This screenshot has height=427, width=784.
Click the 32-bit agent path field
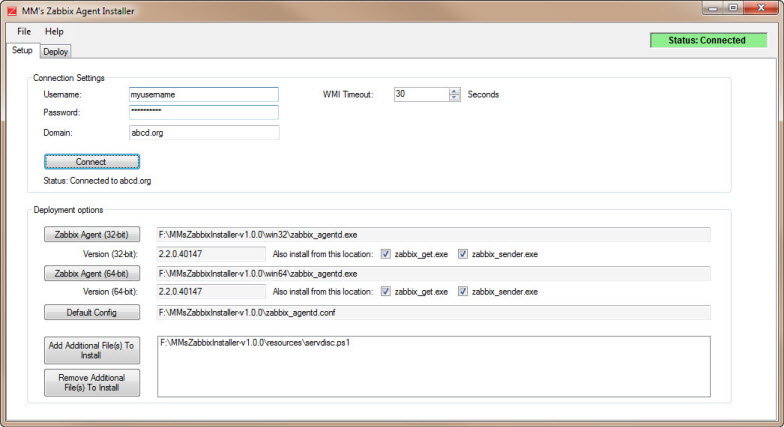(x=434, y=234)
